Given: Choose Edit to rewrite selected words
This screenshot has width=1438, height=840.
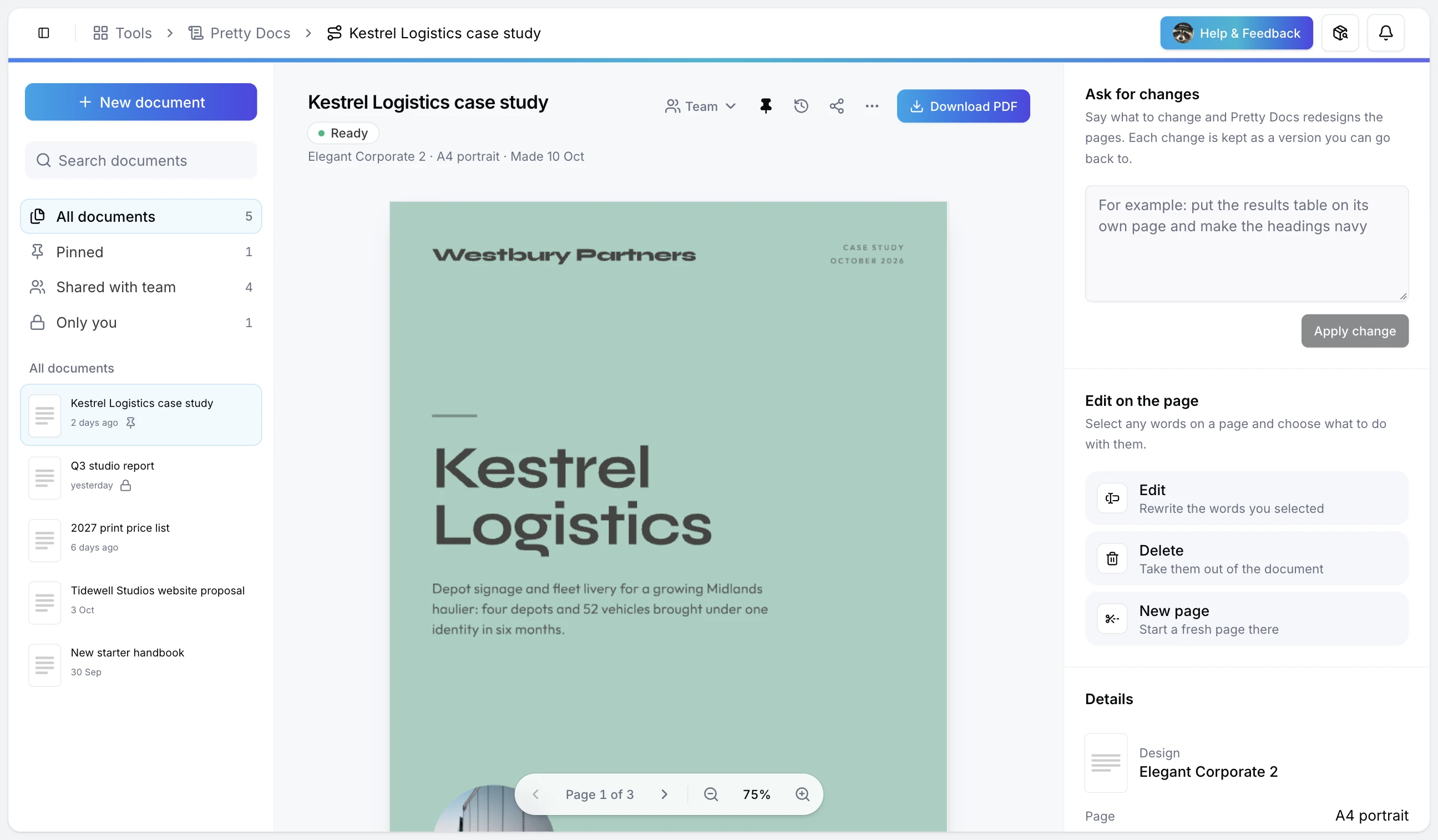Looking at the screenshot, I should 1246,498.
